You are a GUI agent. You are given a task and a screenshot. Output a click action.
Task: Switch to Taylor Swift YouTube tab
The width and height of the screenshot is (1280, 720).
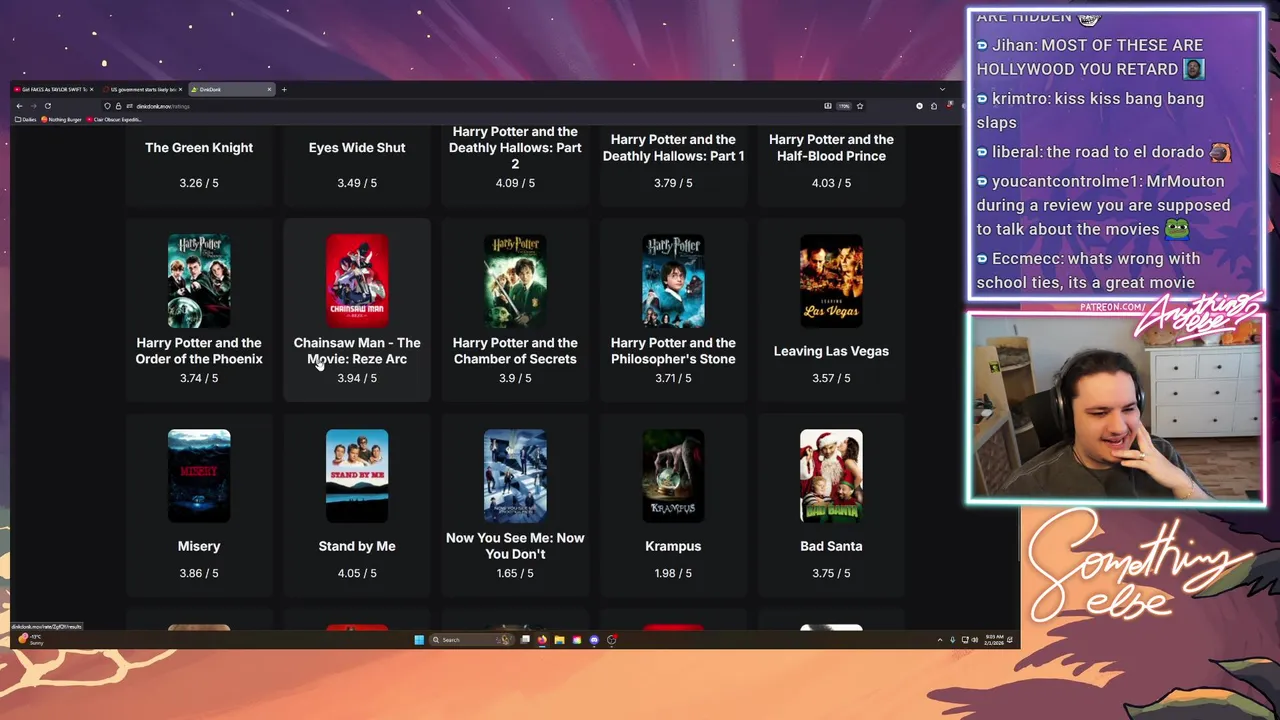(x=53, y=89)
